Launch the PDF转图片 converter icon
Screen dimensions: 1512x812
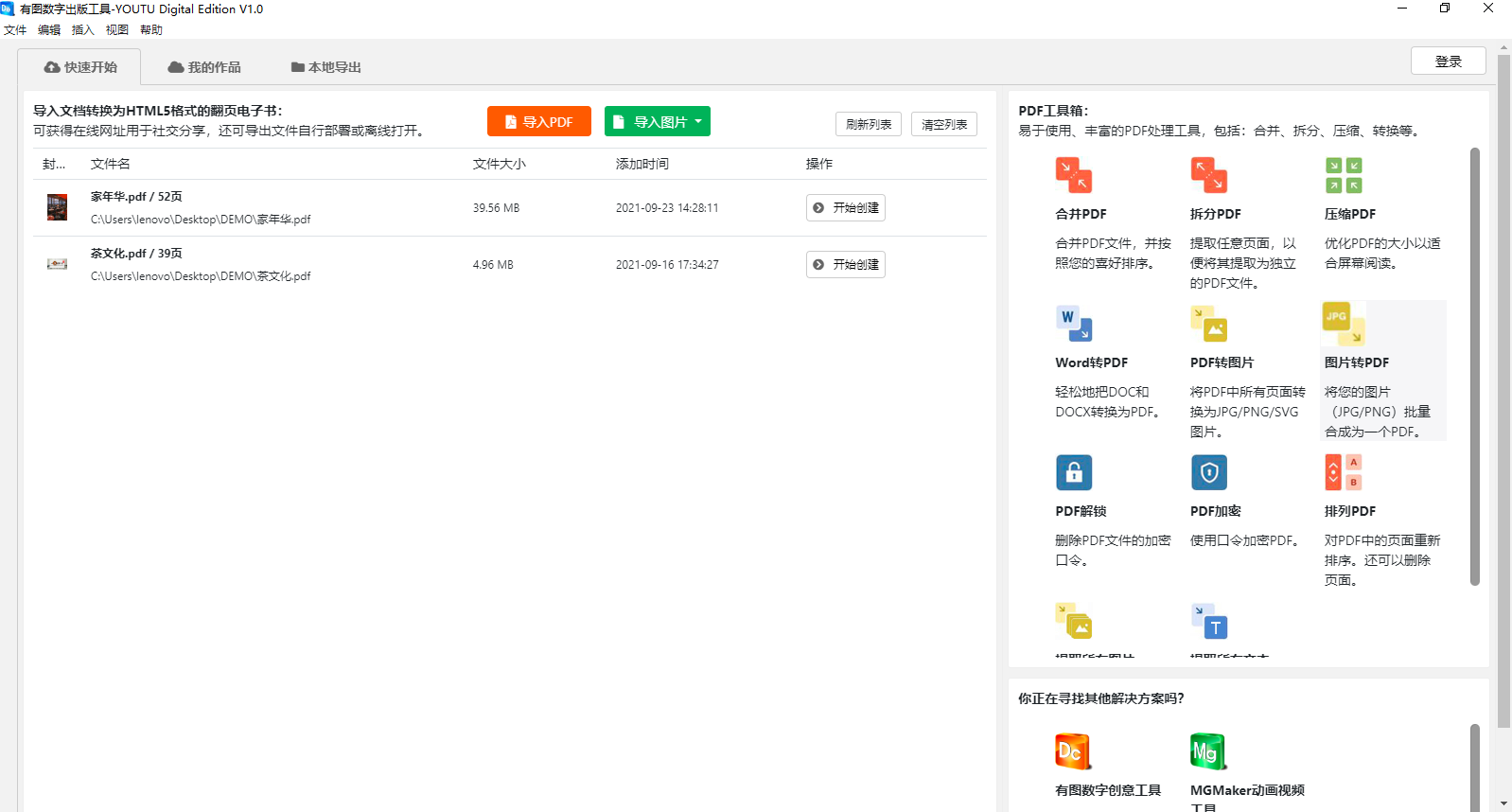(1208, 324)
